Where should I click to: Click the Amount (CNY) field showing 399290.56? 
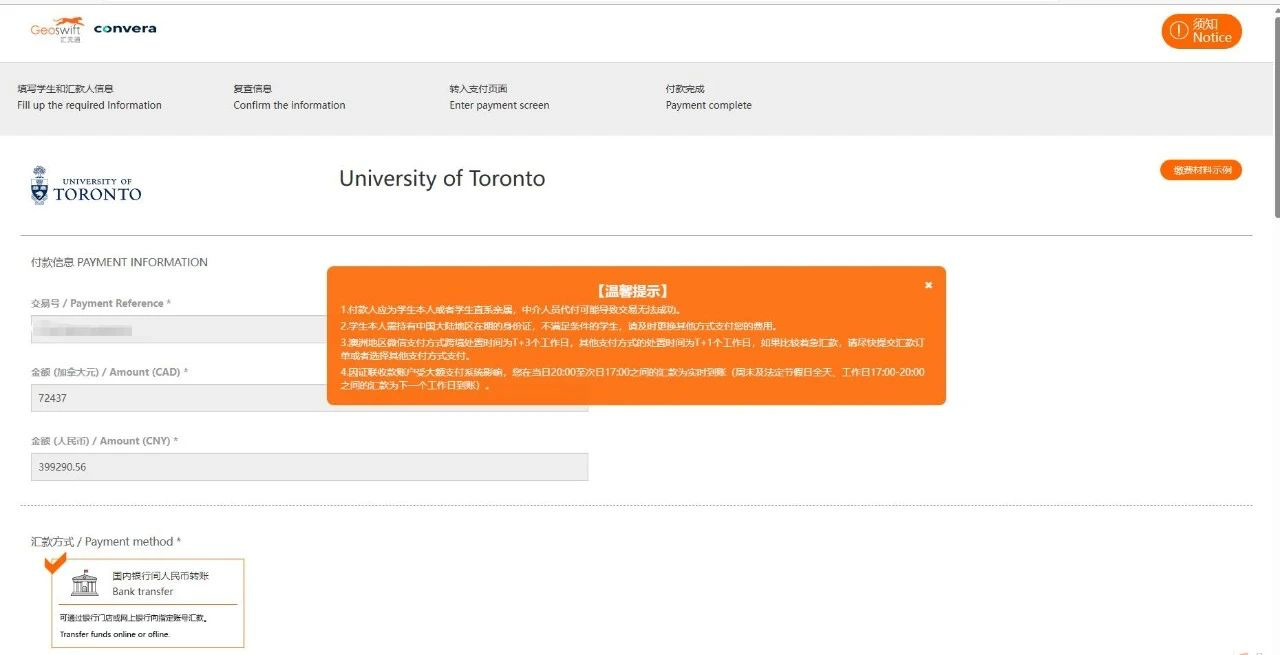pos(309,466)
